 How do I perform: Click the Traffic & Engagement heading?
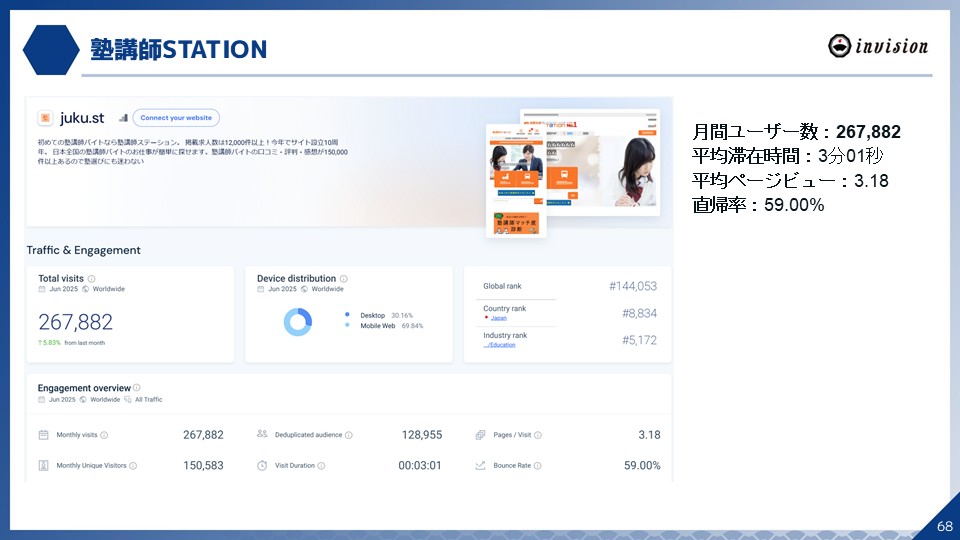[83, 250]
